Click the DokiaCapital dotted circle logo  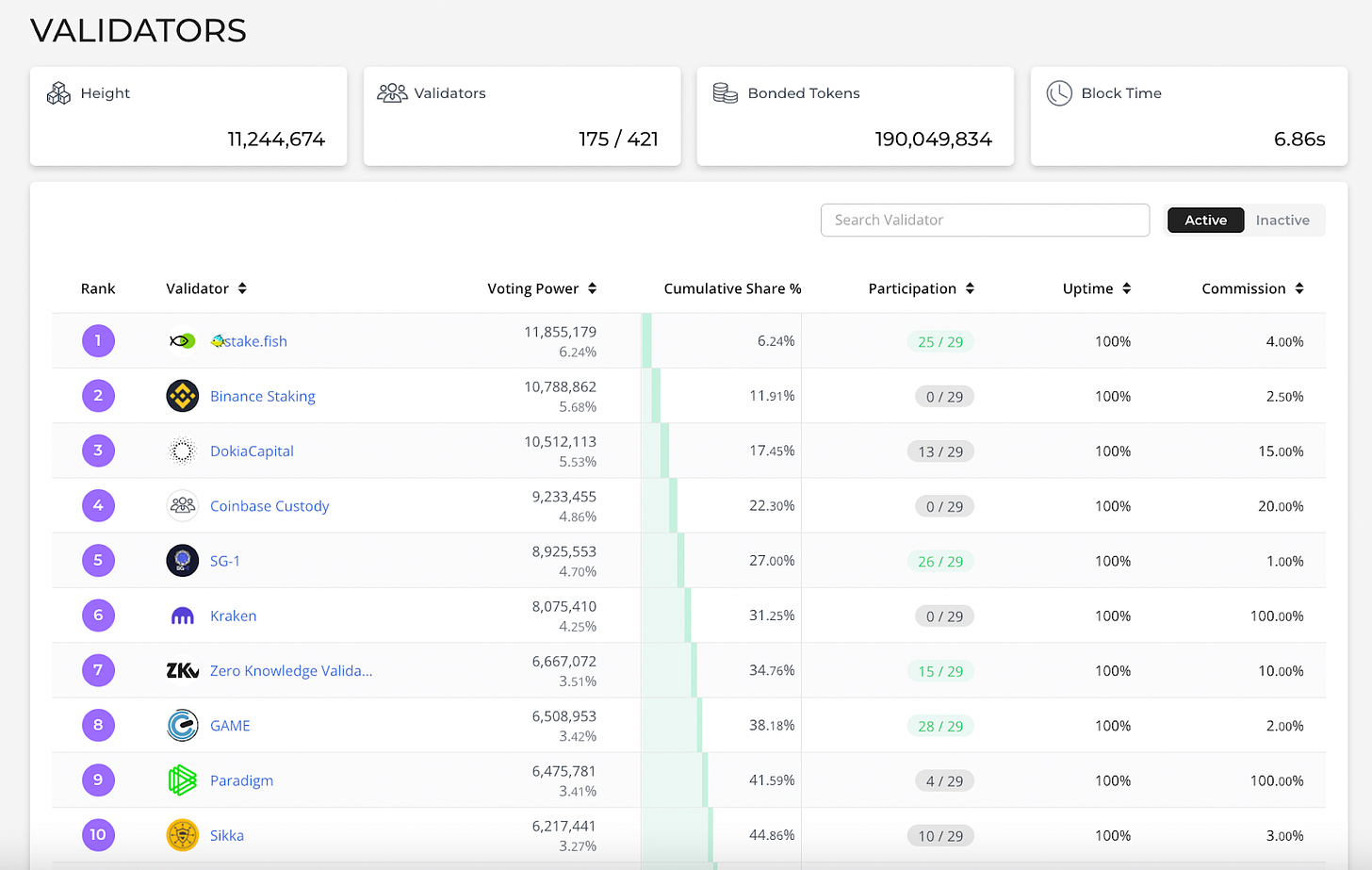tap(182, 451)
